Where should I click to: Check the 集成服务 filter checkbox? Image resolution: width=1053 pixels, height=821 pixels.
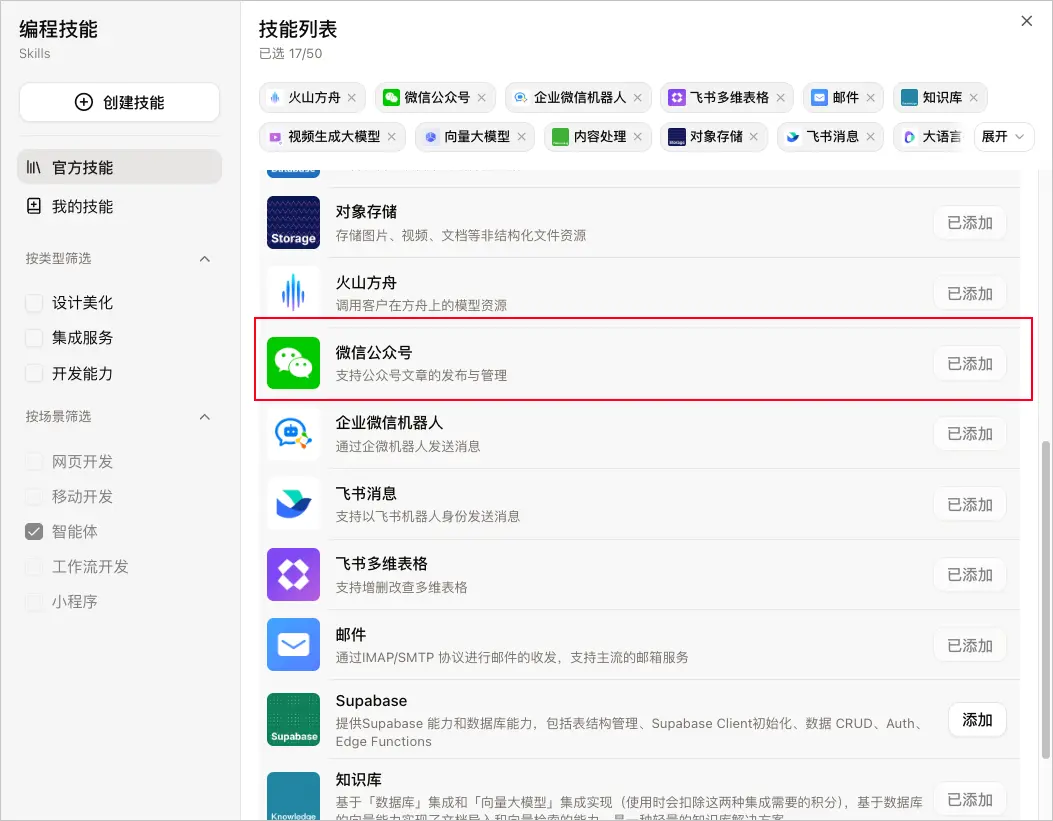(x=34, y=338)
